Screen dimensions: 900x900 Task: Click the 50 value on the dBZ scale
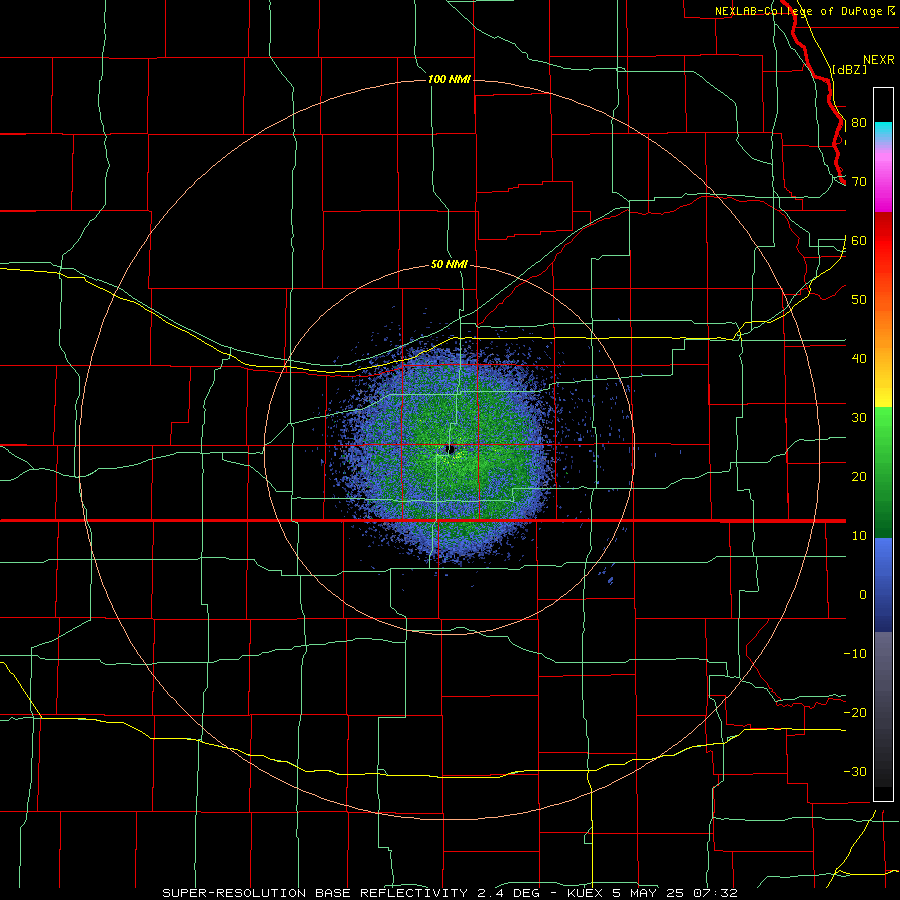(x=859, y=300)
